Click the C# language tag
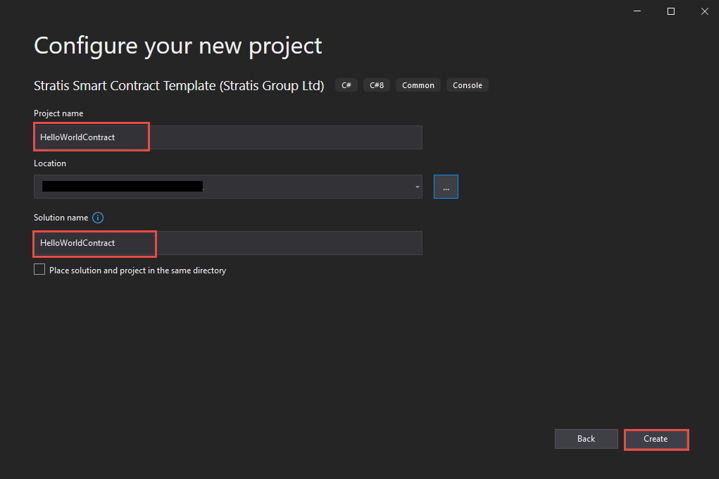Viewport: 719px width, 479px height. coord(346,86)
